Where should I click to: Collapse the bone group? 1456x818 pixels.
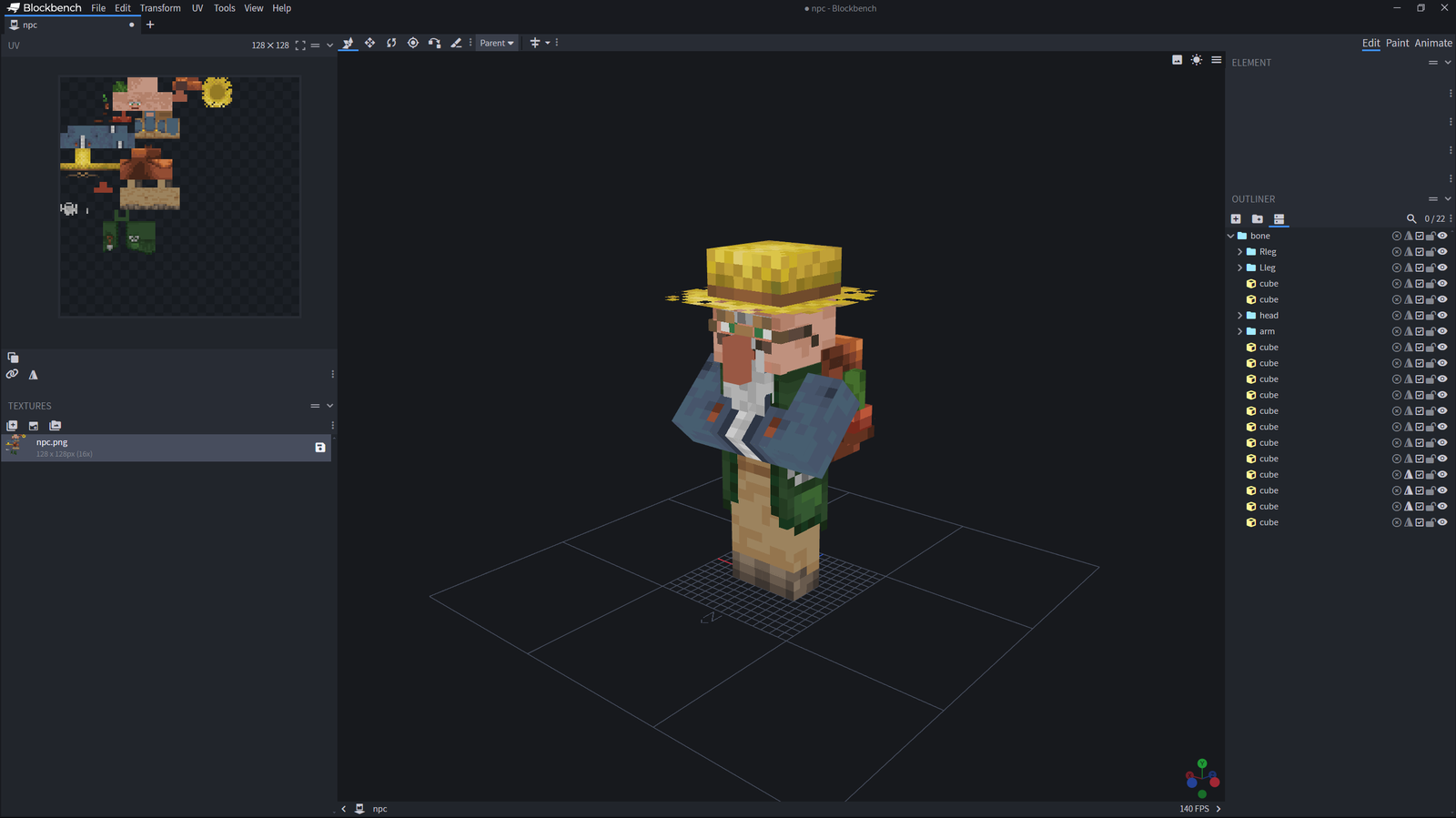[x=1231, y=236]
